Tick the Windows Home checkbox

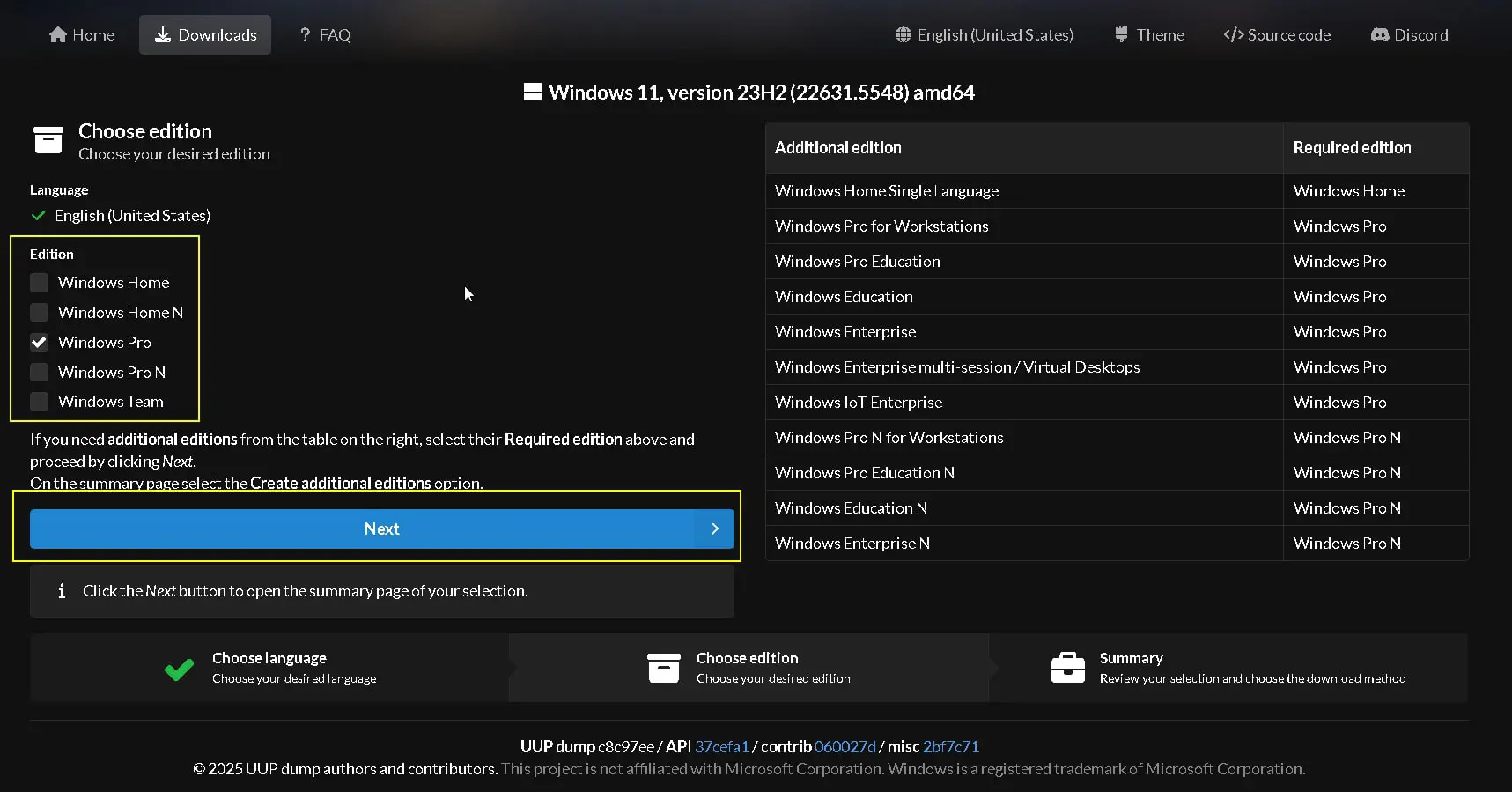click(x=39, y=283)
